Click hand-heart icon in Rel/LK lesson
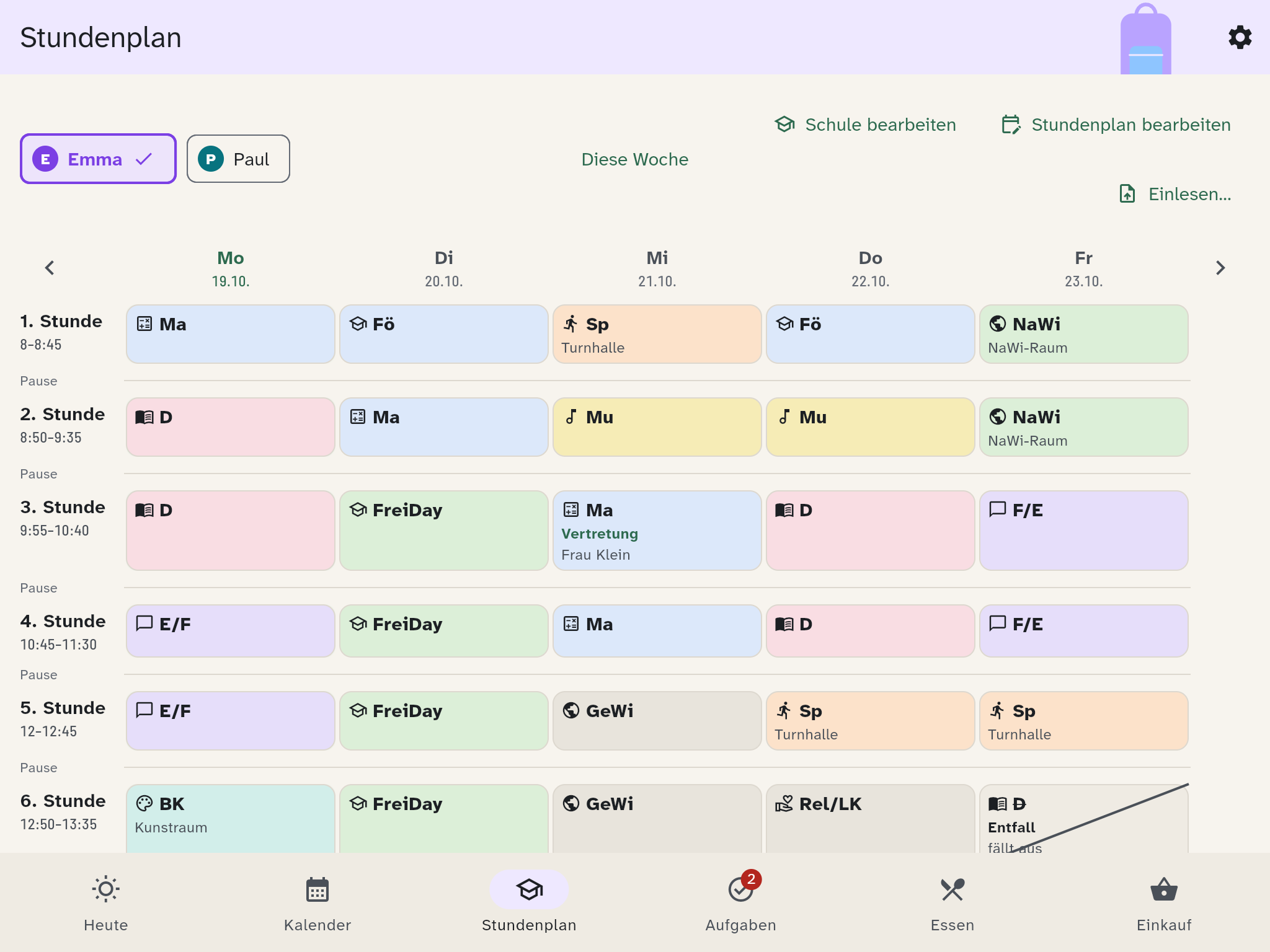 pos(784,803)
